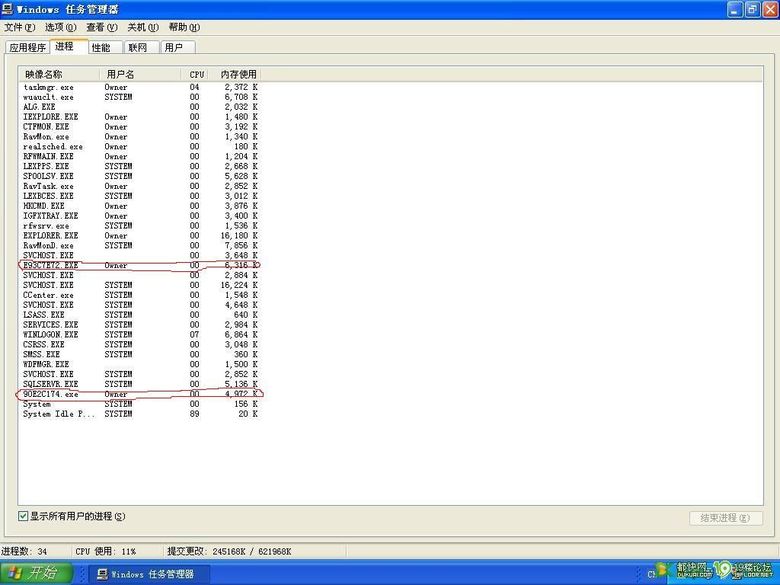The width and height of the screenshot is (780, 585).
Task: Open the 查看 menu
Action: coord(101,27)
